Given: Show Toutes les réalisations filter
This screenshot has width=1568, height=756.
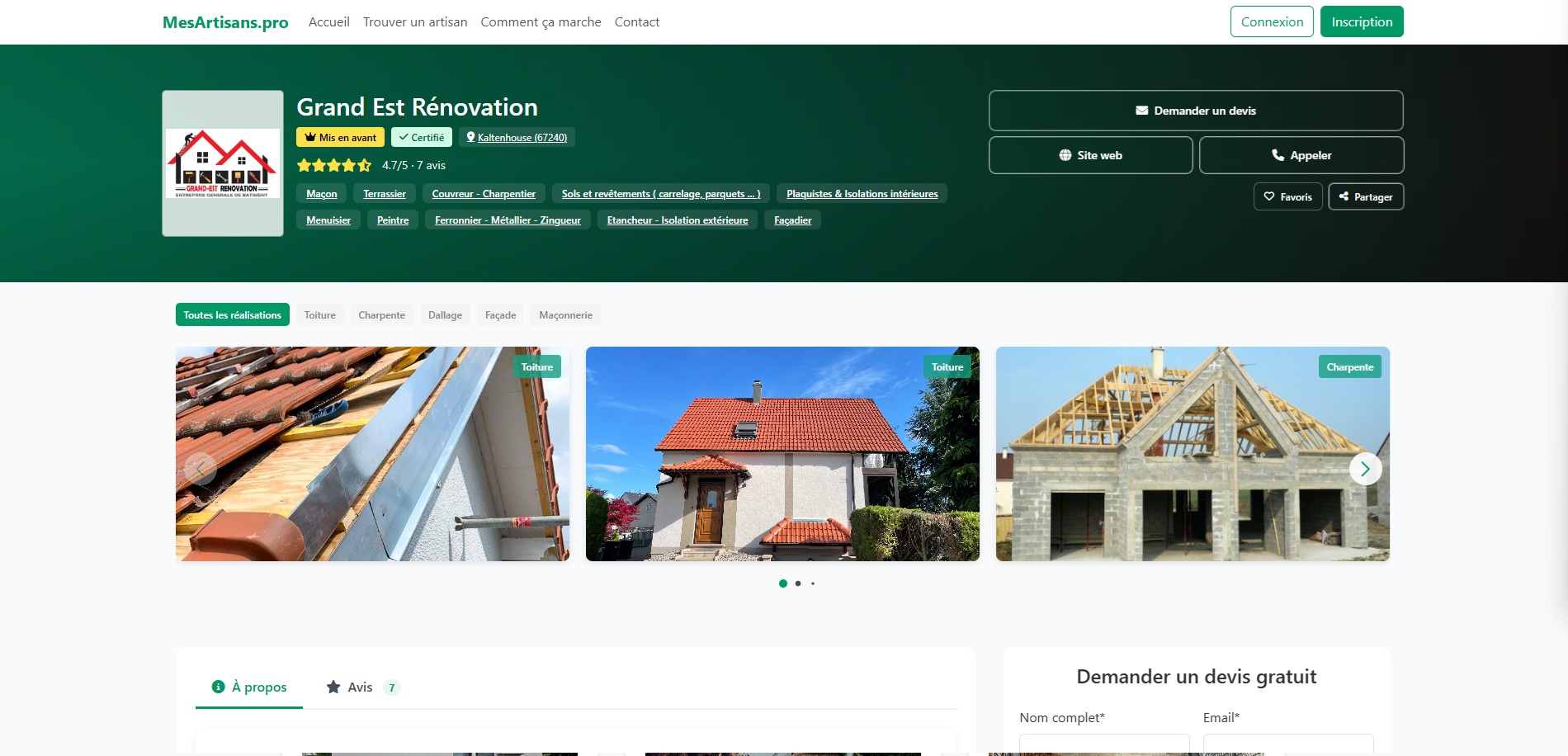Looking at the screenshot, I should coord(233,314).
